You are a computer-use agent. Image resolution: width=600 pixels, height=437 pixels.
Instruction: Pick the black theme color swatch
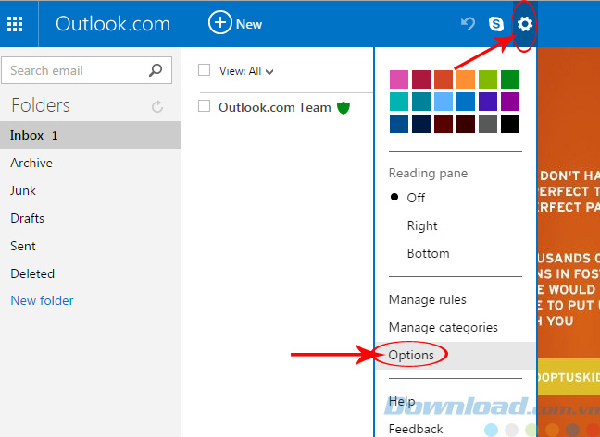click(x=510, y=124)
